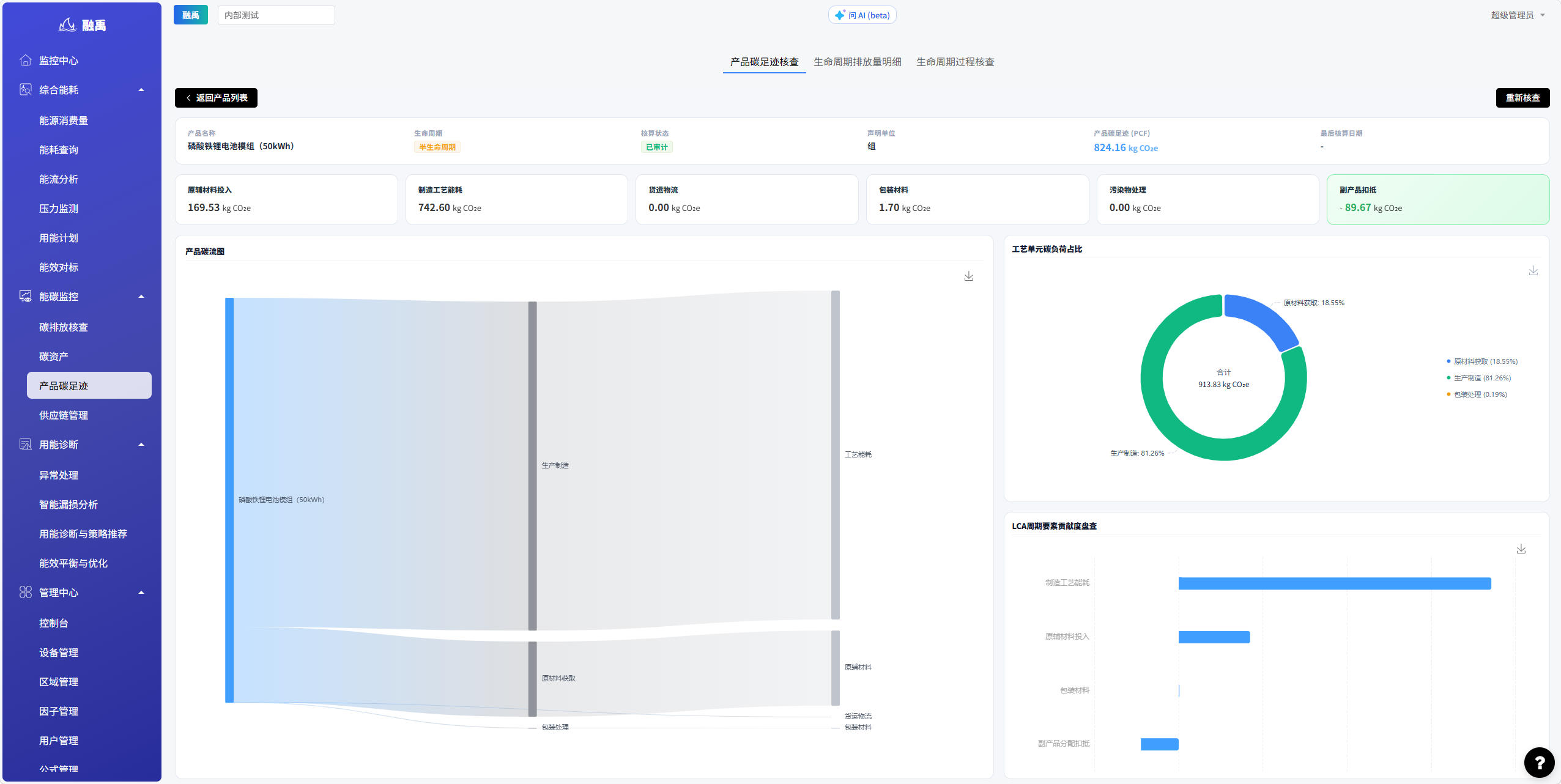Switch to 生命周期排放量明细 tab

click(x=857, y=62)
